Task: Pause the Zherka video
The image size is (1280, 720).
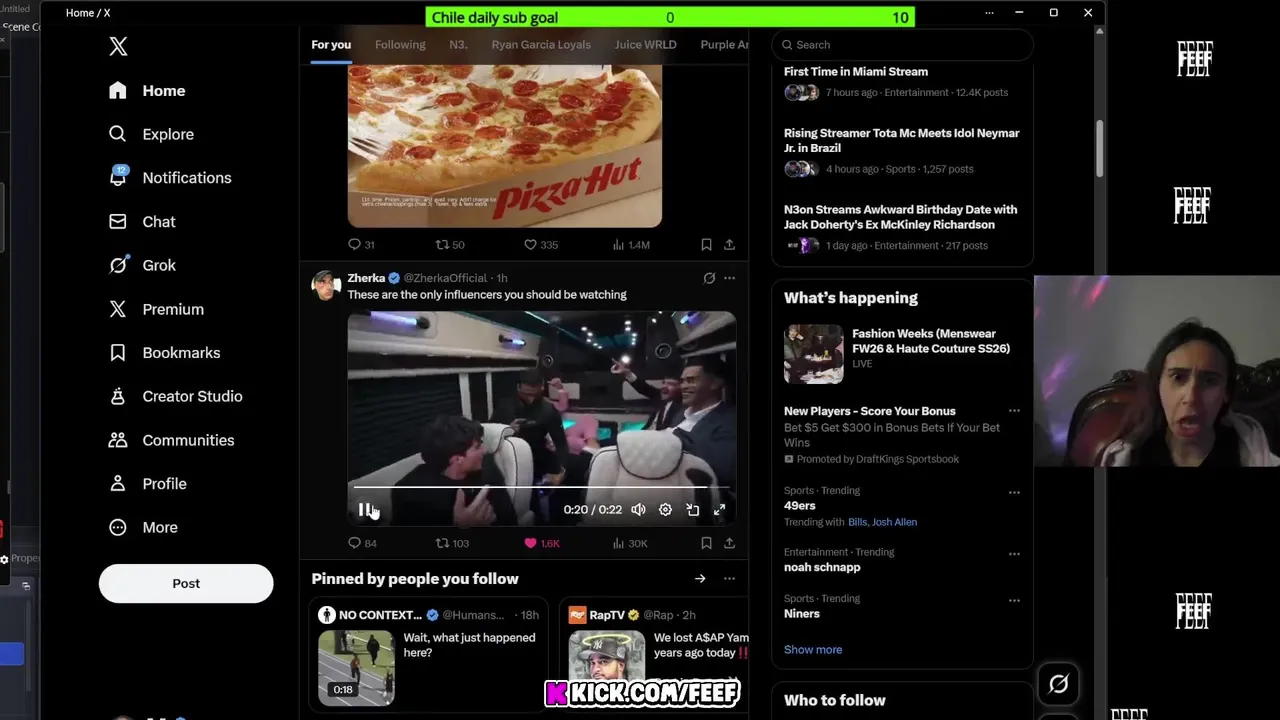Action: tap(365, 510)
